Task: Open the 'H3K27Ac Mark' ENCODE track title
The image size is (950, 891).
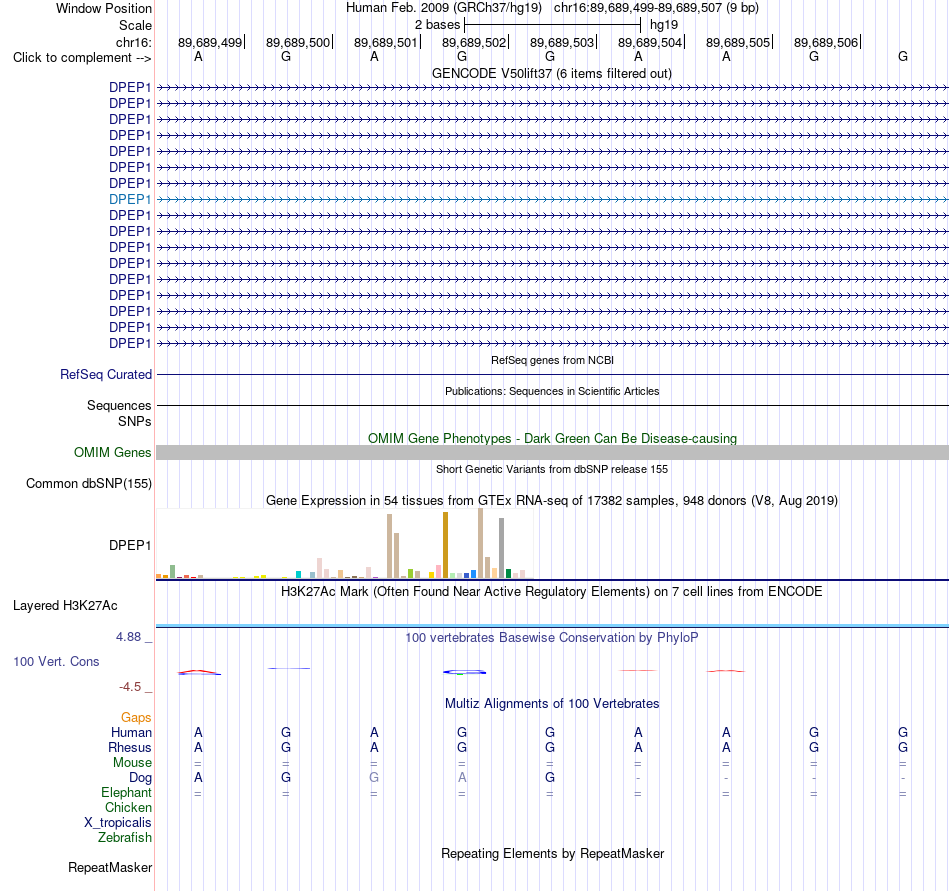Action: (x=551, y=592)
